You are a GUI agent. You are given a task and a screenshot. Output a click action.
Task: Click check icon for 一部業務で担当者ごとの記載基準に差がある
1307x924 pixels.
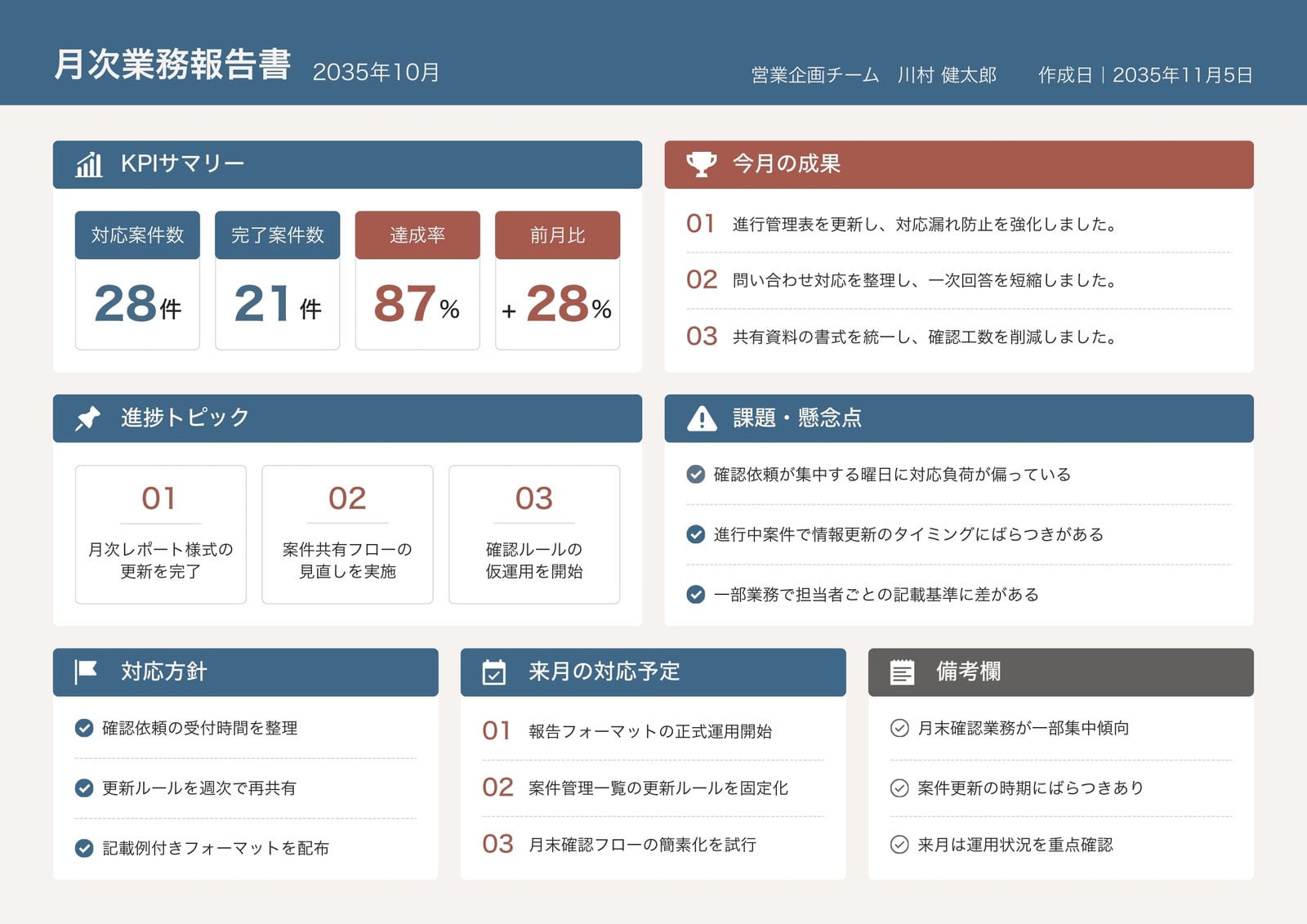[696, 595]
